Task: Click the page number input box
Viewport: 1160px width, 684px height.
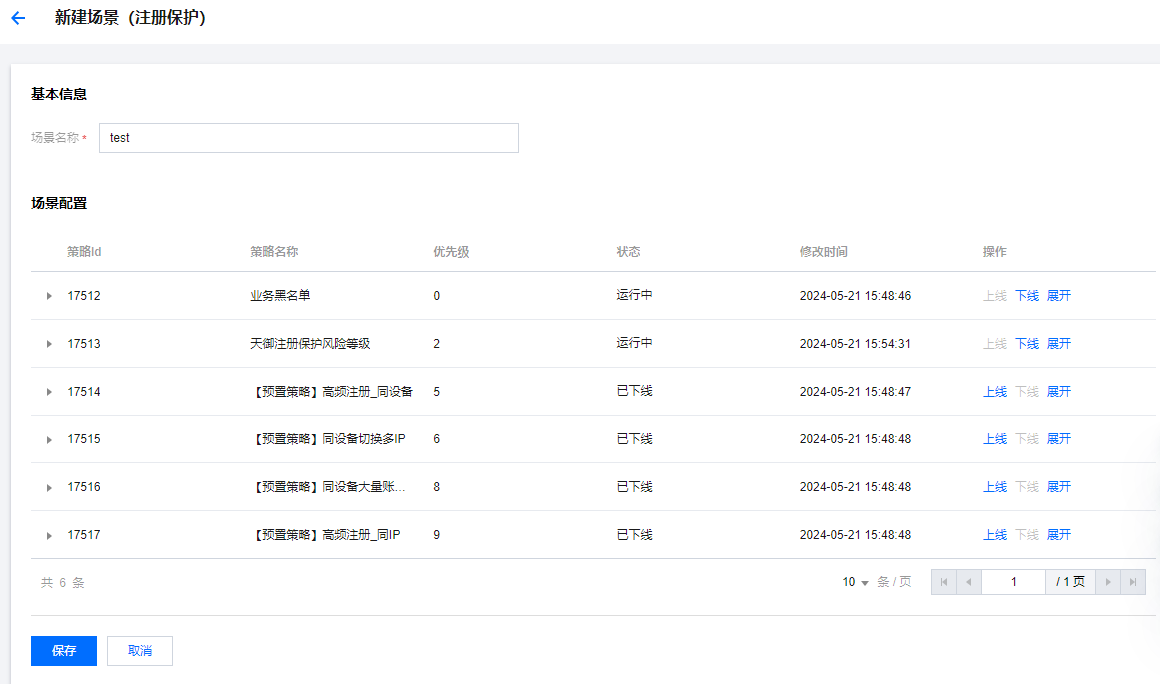Action: [1013, 582]
